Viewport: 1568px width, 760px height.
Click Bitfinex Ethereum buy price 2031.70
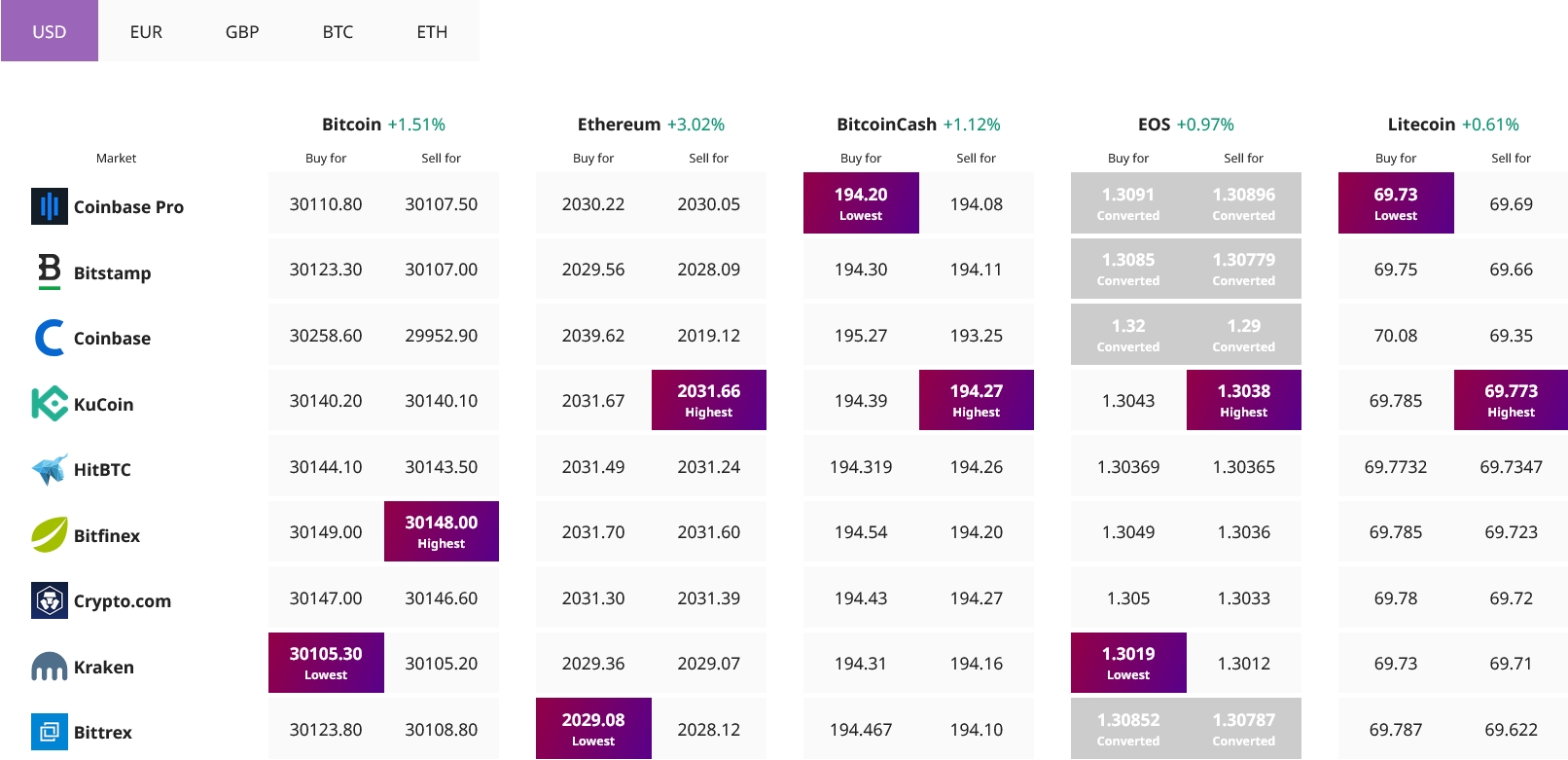pos(593,532)
